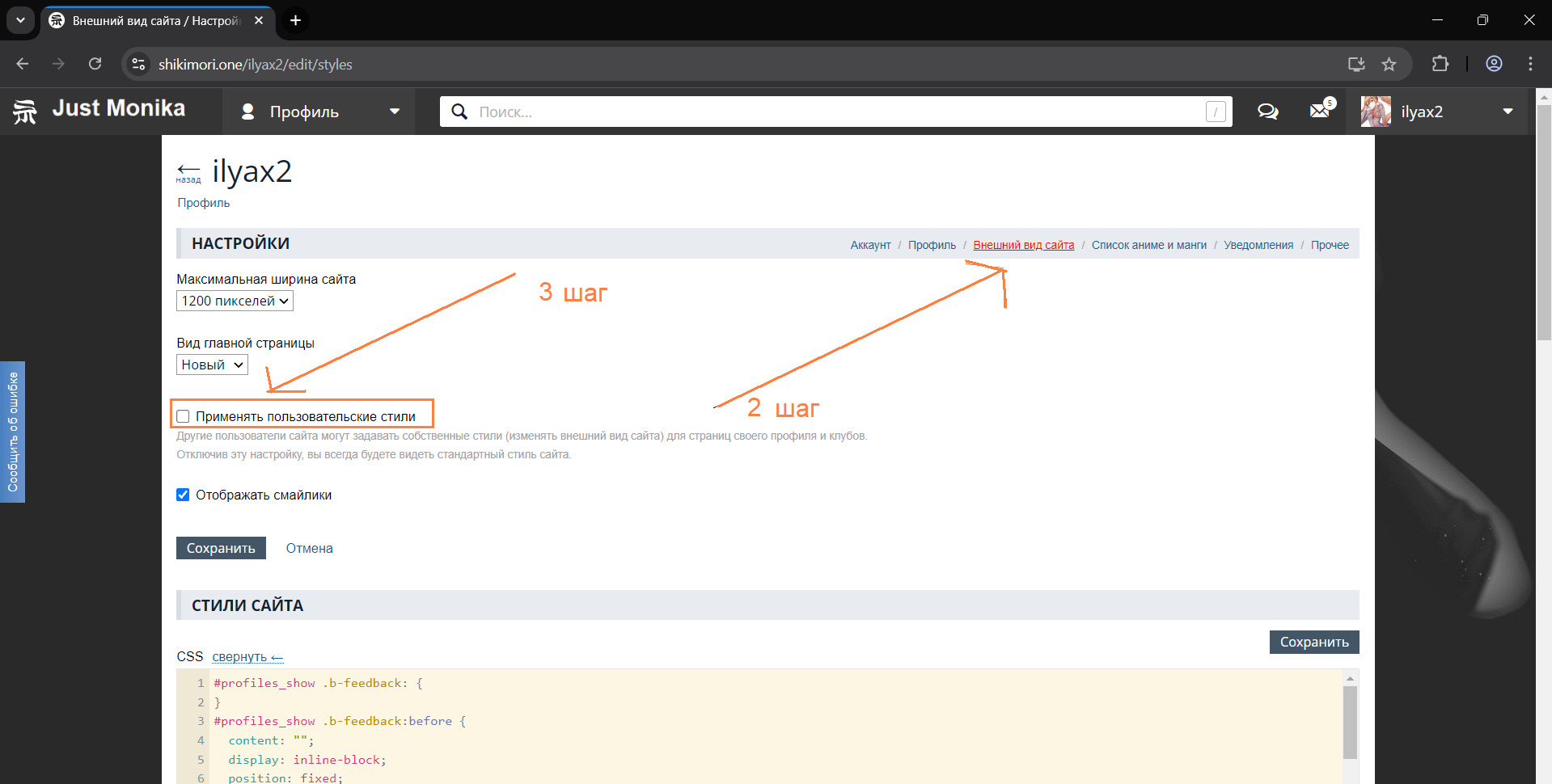1552x784 pixels.
Task: Reload the page in browser
Action: pos(95,65)
